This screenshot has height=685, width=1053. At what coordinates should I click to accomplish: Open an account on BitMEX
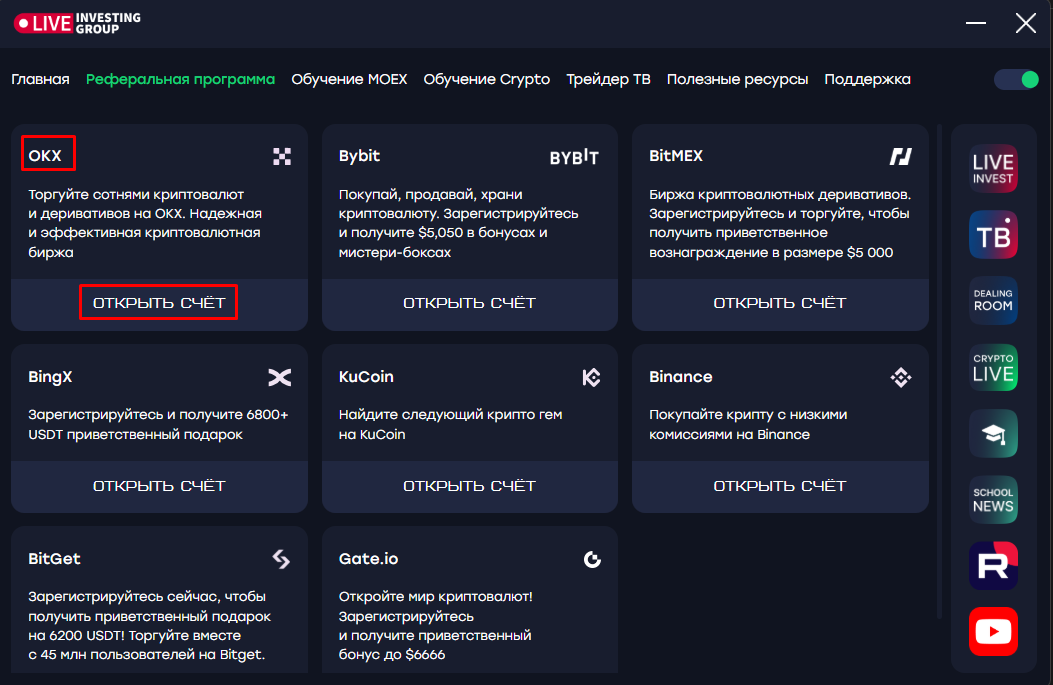780,303
